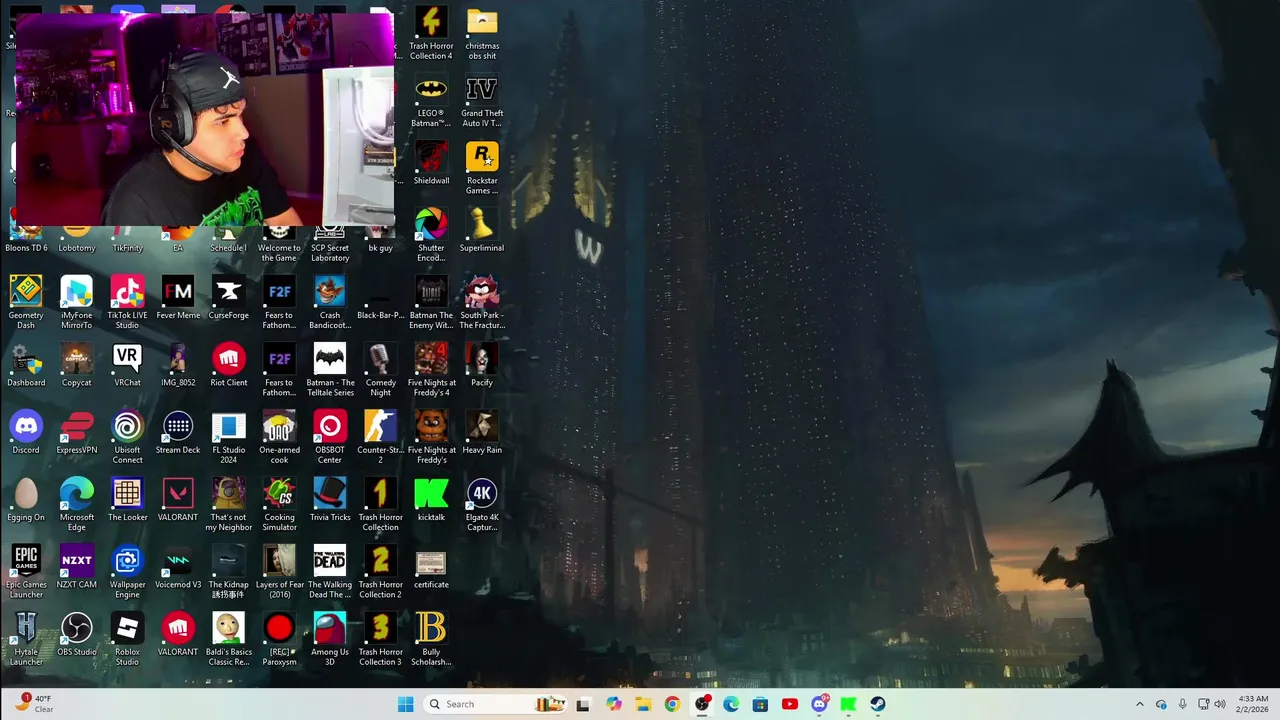Viewport: 1280px width, 720px height.
Task: Open Five Nights at Freddy's 4
Action: pyautogui.click(x=431, y=370)
